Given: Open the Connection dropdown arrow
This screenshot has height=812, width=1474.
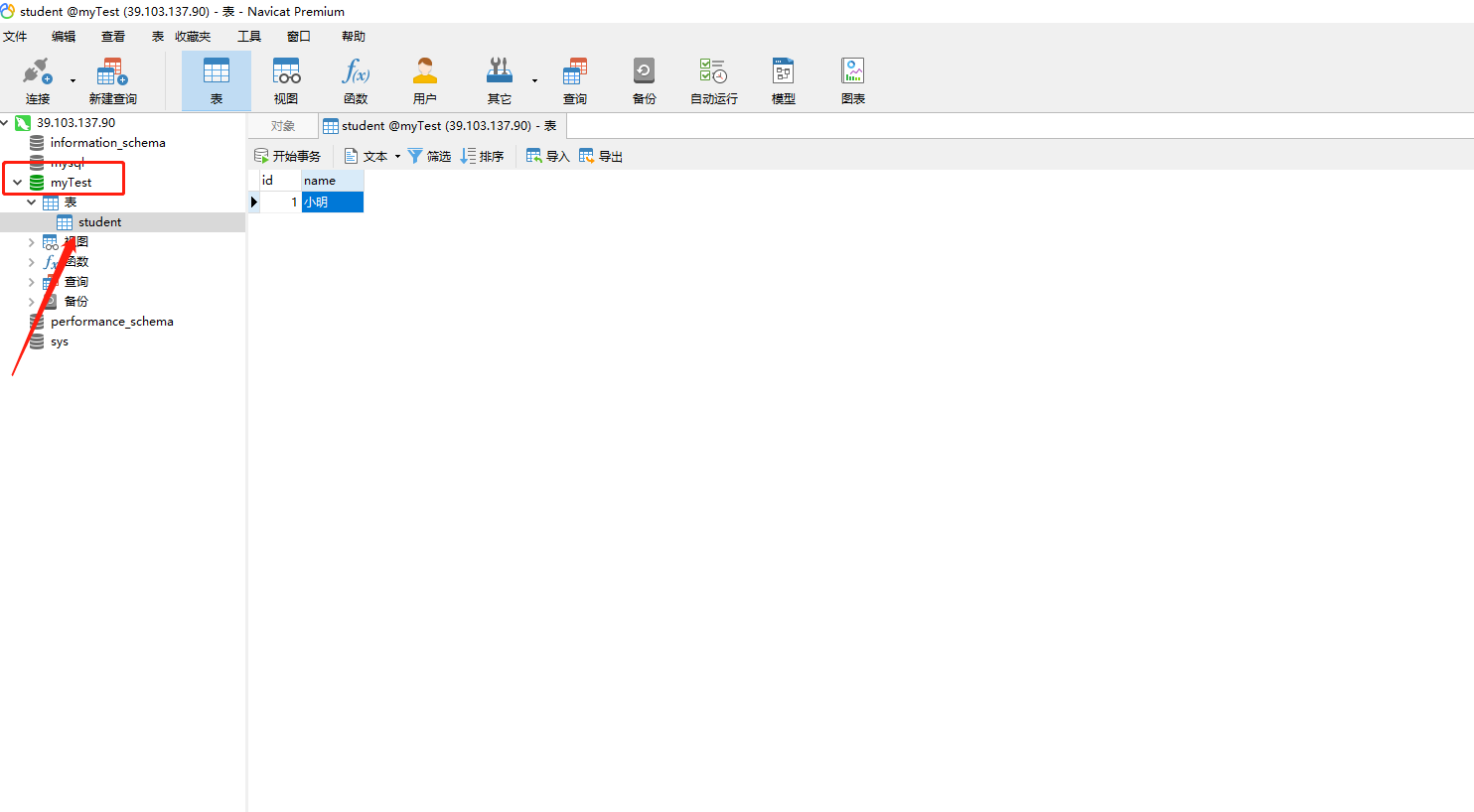Looking at the screenshot, I should pyautogui.click(x=73, y=81).
